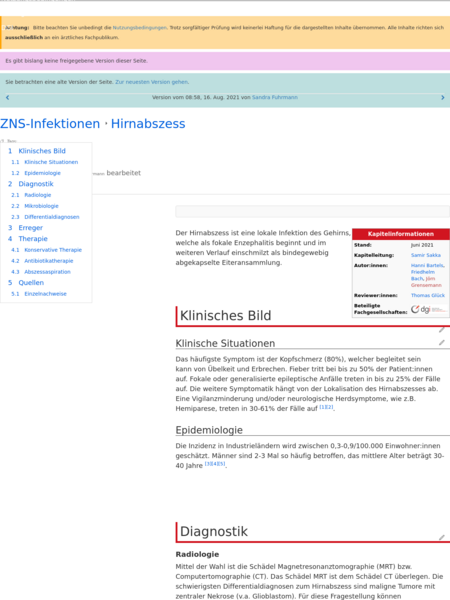Open author Friedhelm Bach link

422,275
